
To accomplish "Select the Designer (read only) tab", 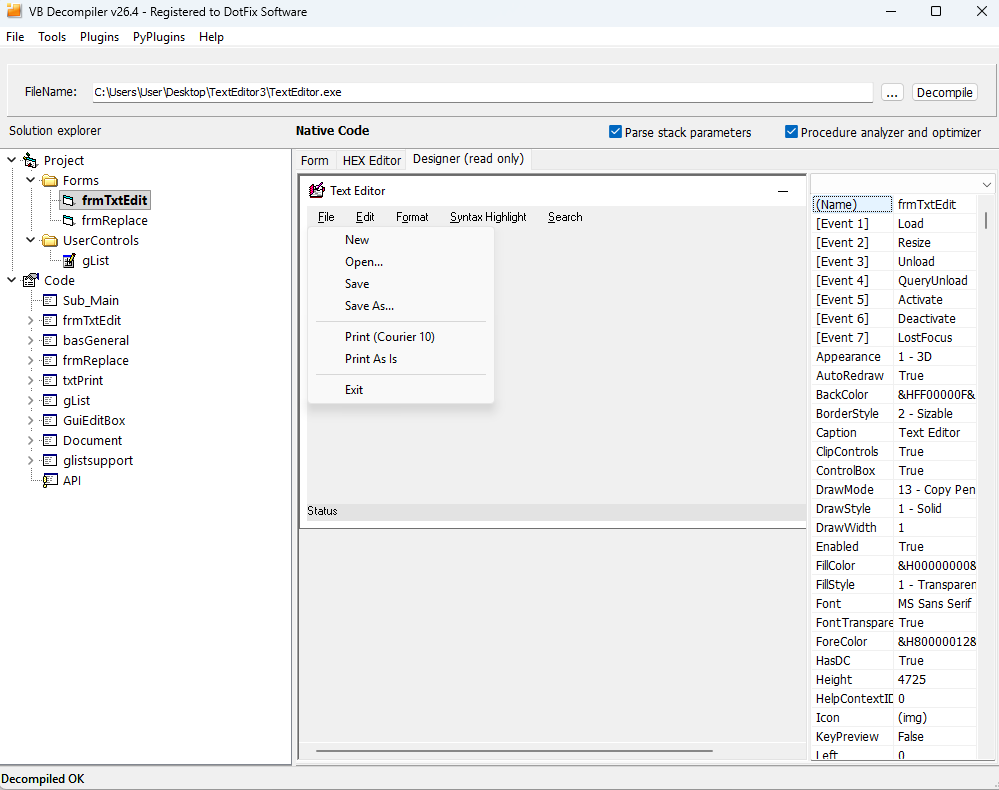I will click(x=468, y=159).
